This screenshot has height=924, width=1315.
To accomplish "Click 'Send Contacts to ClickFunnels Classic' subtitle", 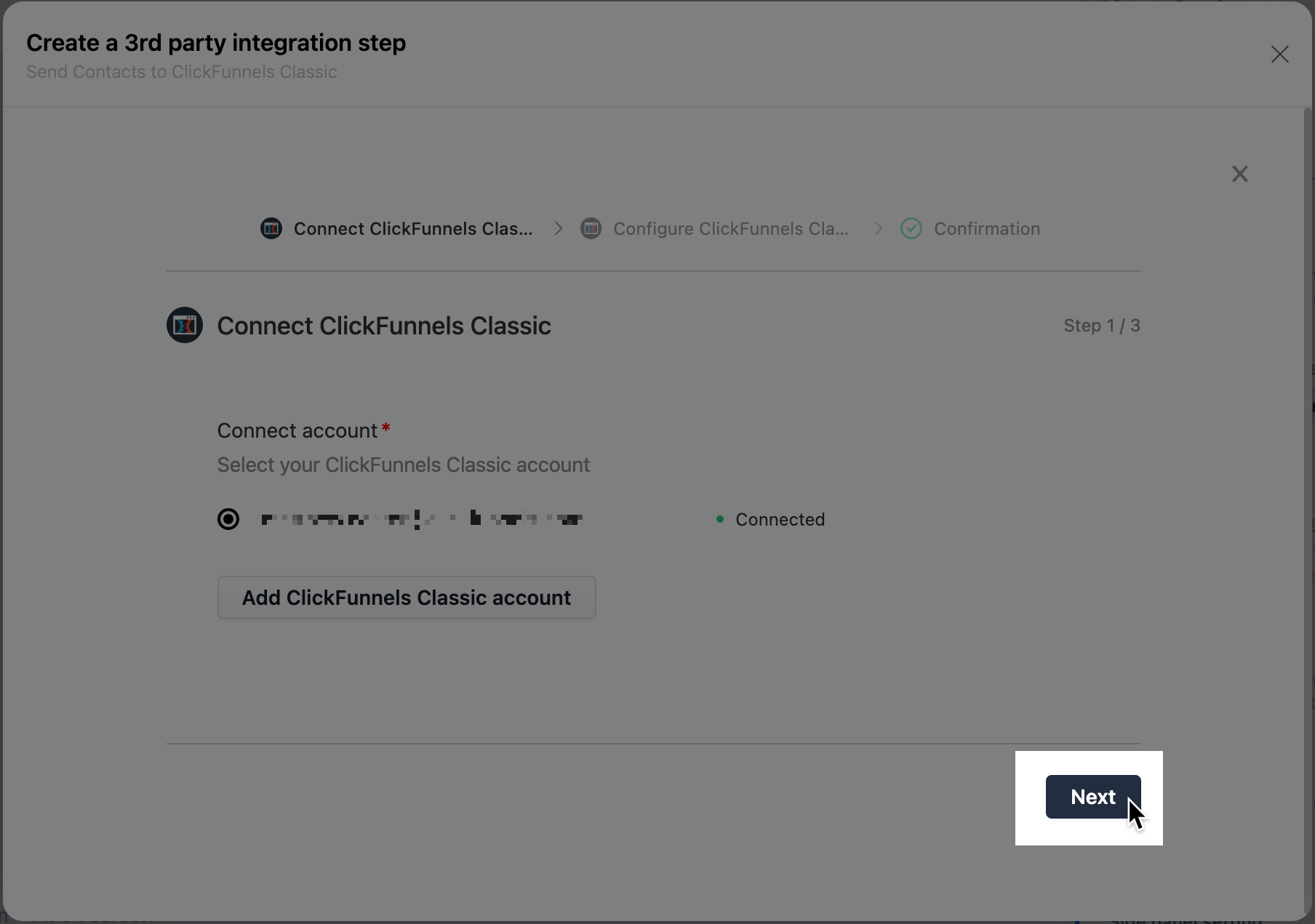I will pyautogui.click(x=182, y=72).
